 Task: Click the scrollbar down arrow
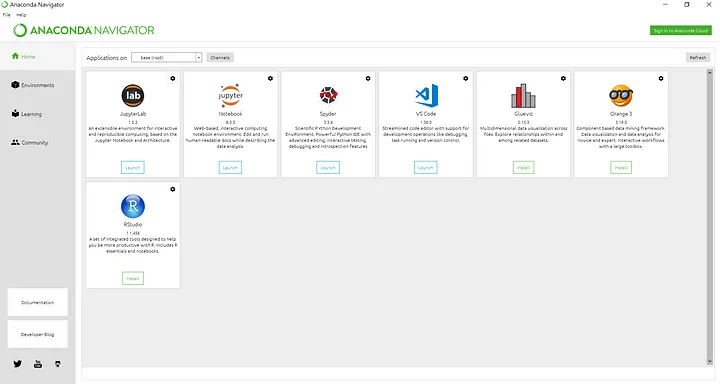click(x=709, y=362)
